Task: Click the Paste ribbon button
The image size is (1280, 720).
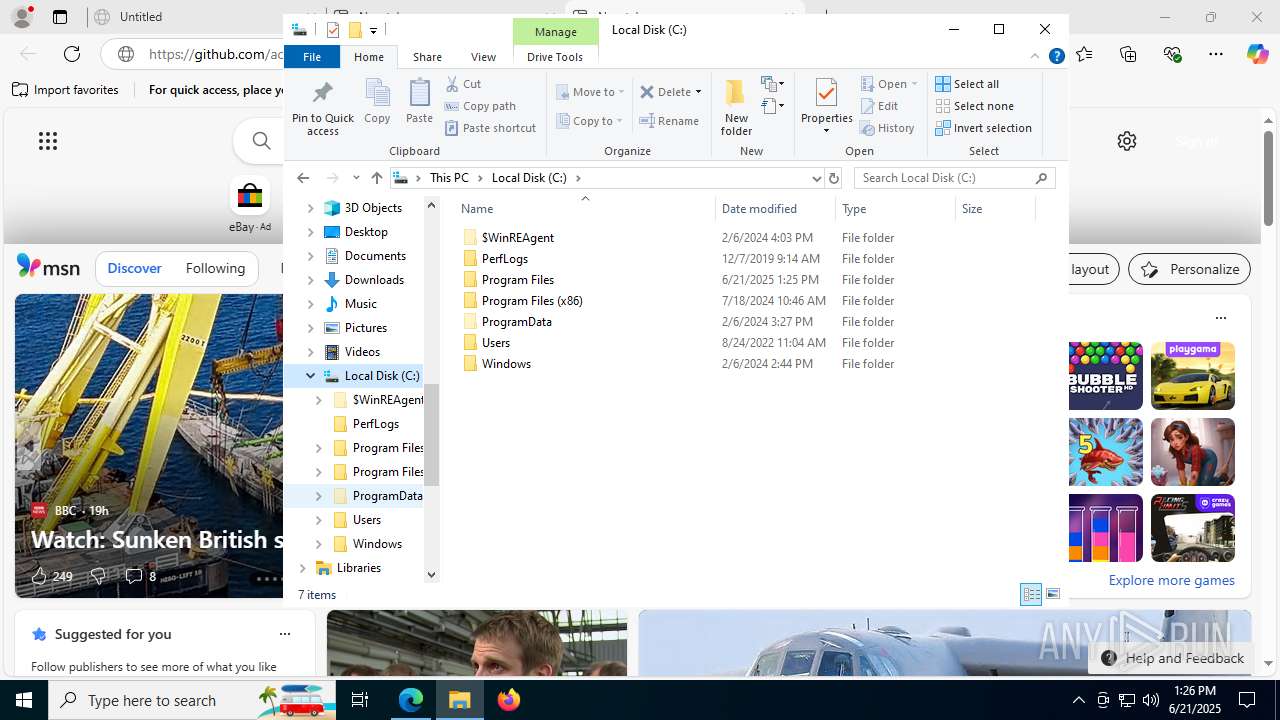Action: click(x=419, y=103)
